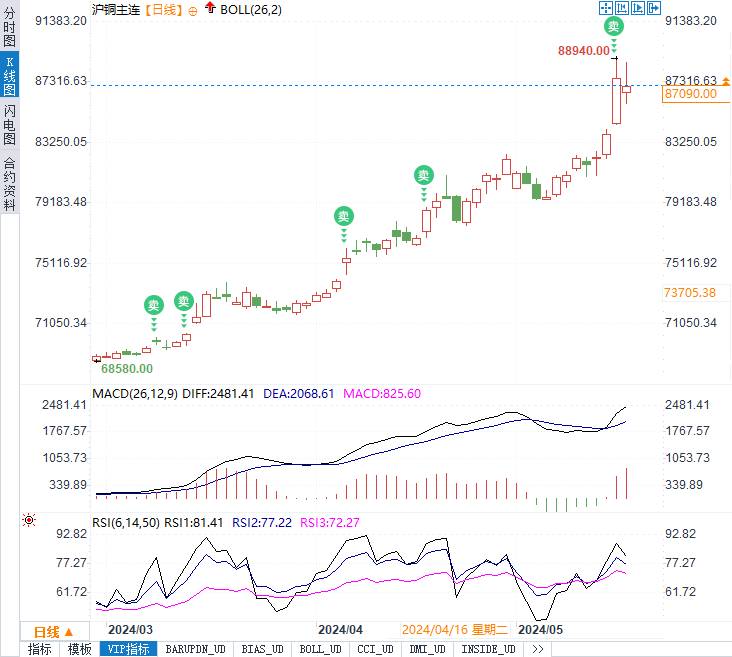Select the BARUPDN_UD indicator tab
This screenshot has height=657, width=732.
pos(196,649)
